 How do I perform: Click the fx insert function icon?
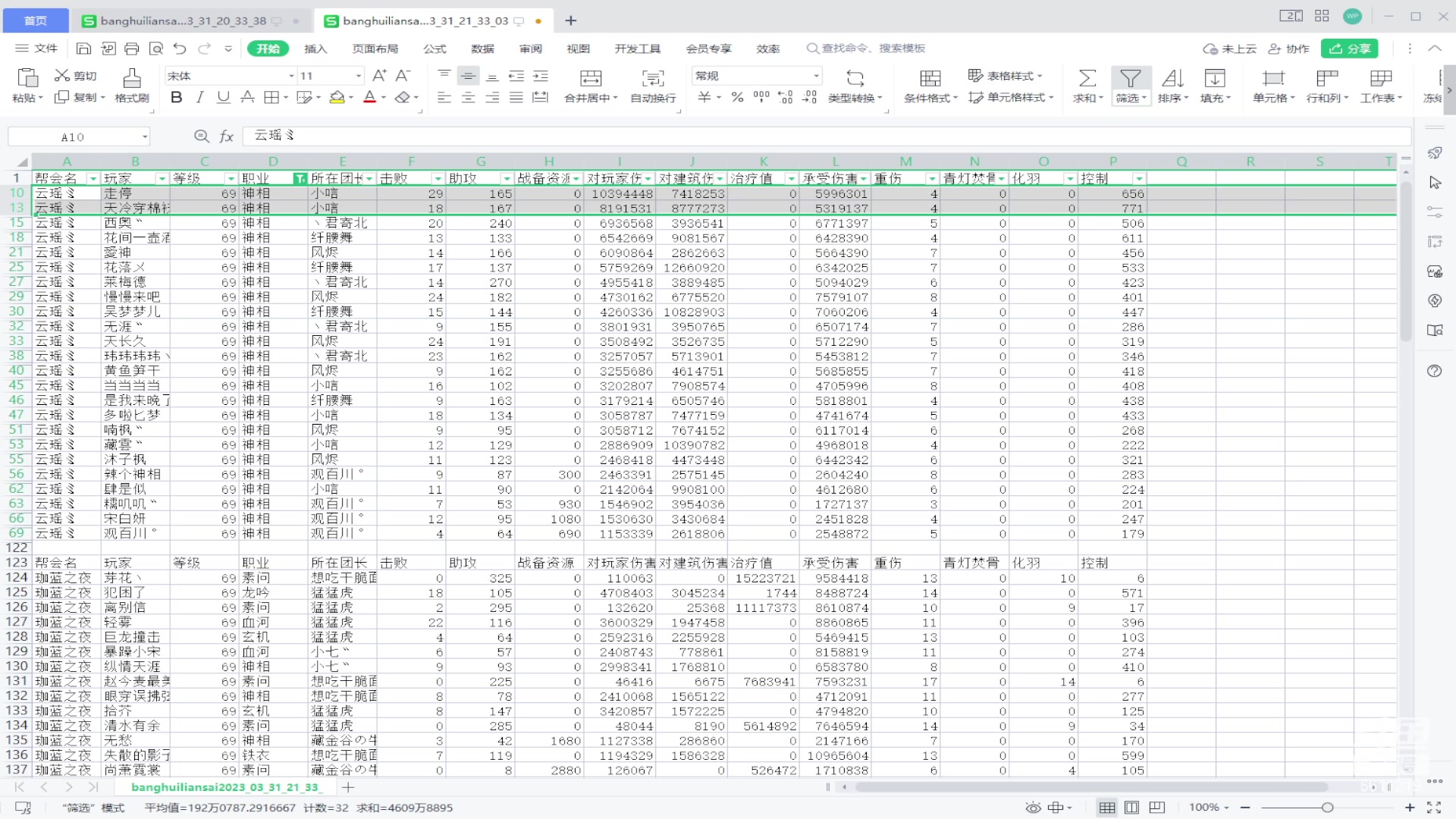(x=226, y=136)
